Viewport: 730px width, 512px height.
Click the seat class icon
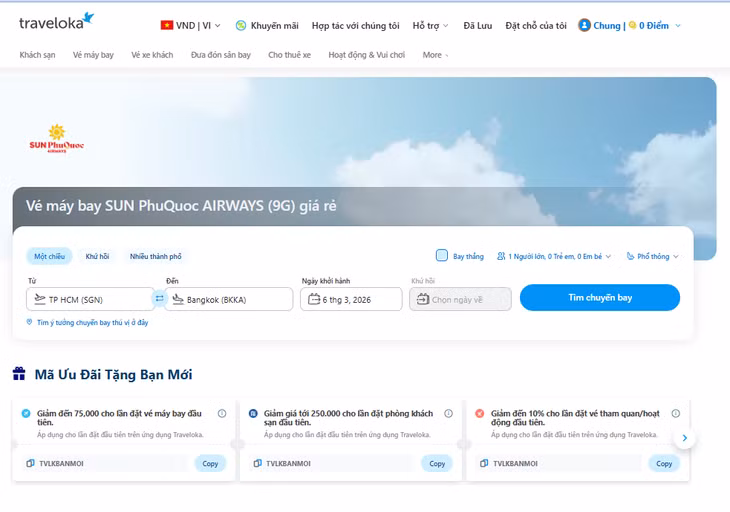[630, 256]
